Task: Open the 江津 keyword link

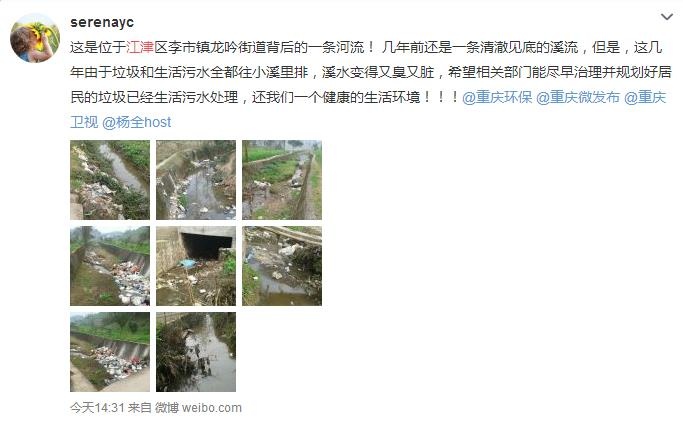Action: [x=140, y=47]
